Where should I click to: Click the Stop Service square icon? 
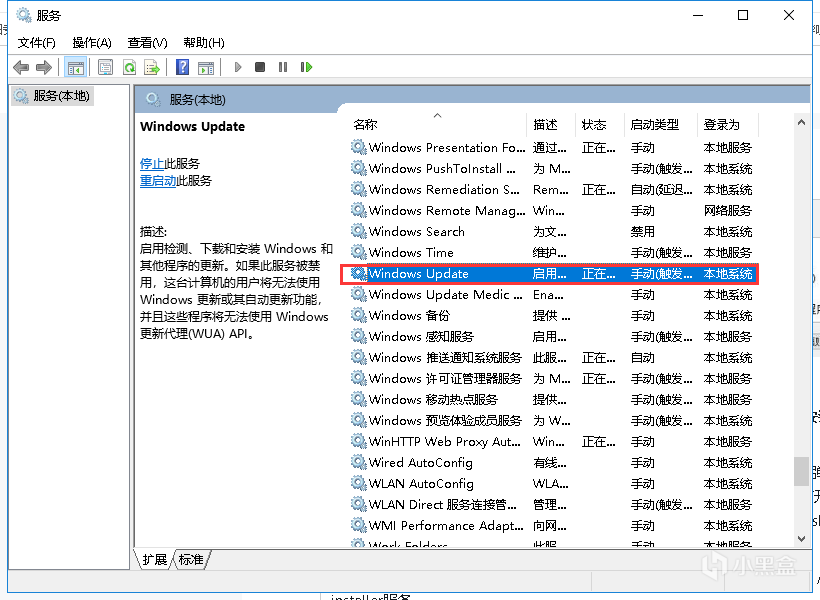tap(260, 67)
